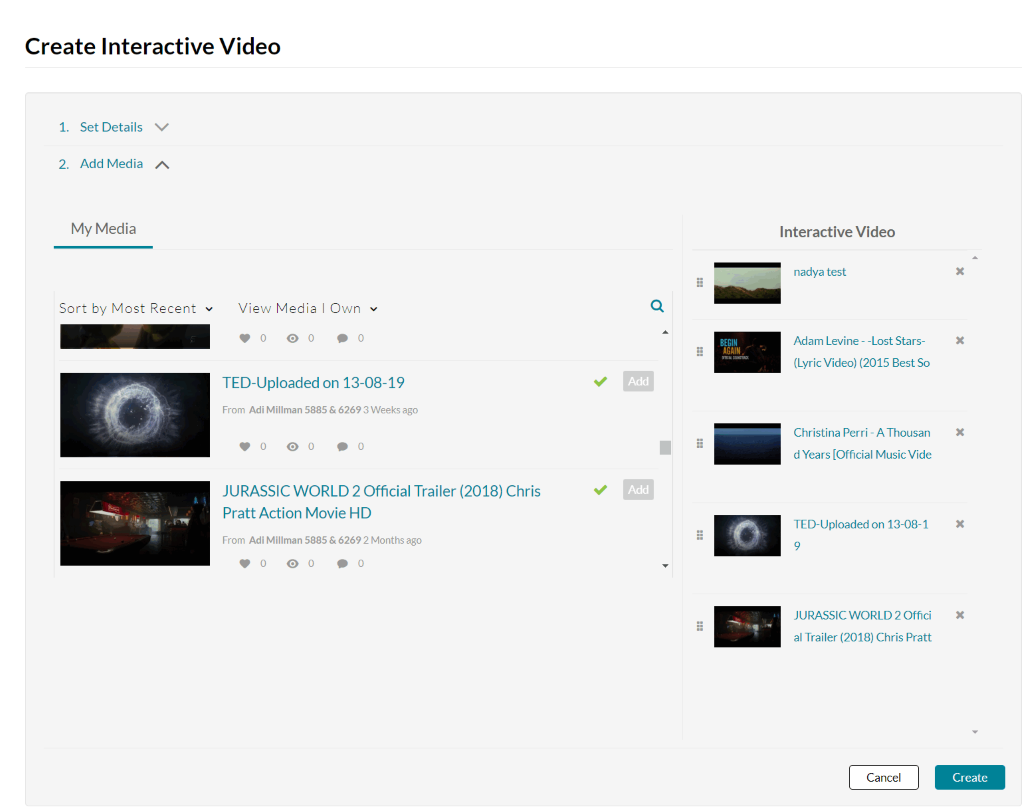Click eye views icon on TED-Uploaded media row
1024x809 pixels.
coord(293,447)
